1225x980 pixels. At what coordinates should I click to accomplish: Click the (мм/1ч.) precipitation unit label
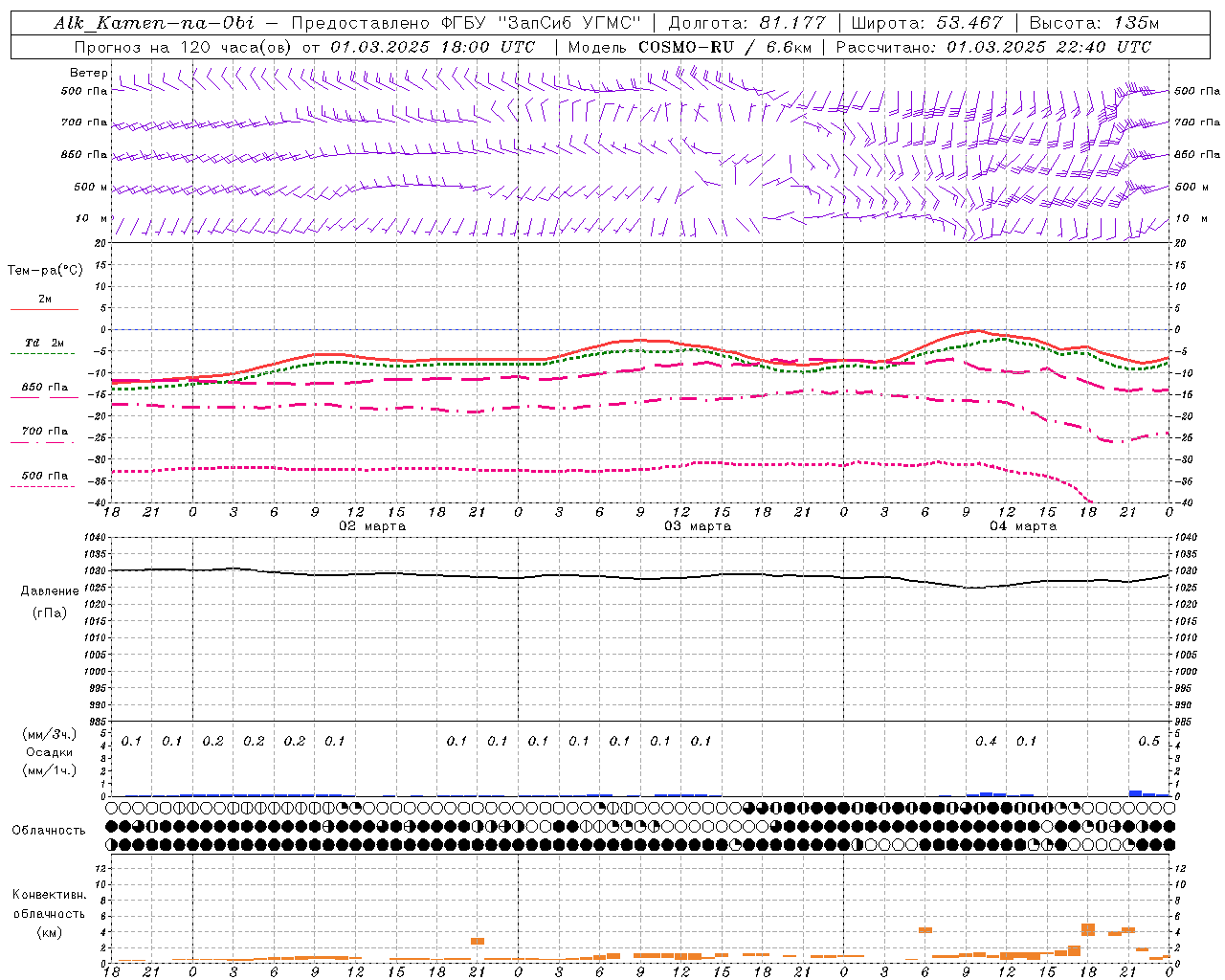click(x=50, y=769)
